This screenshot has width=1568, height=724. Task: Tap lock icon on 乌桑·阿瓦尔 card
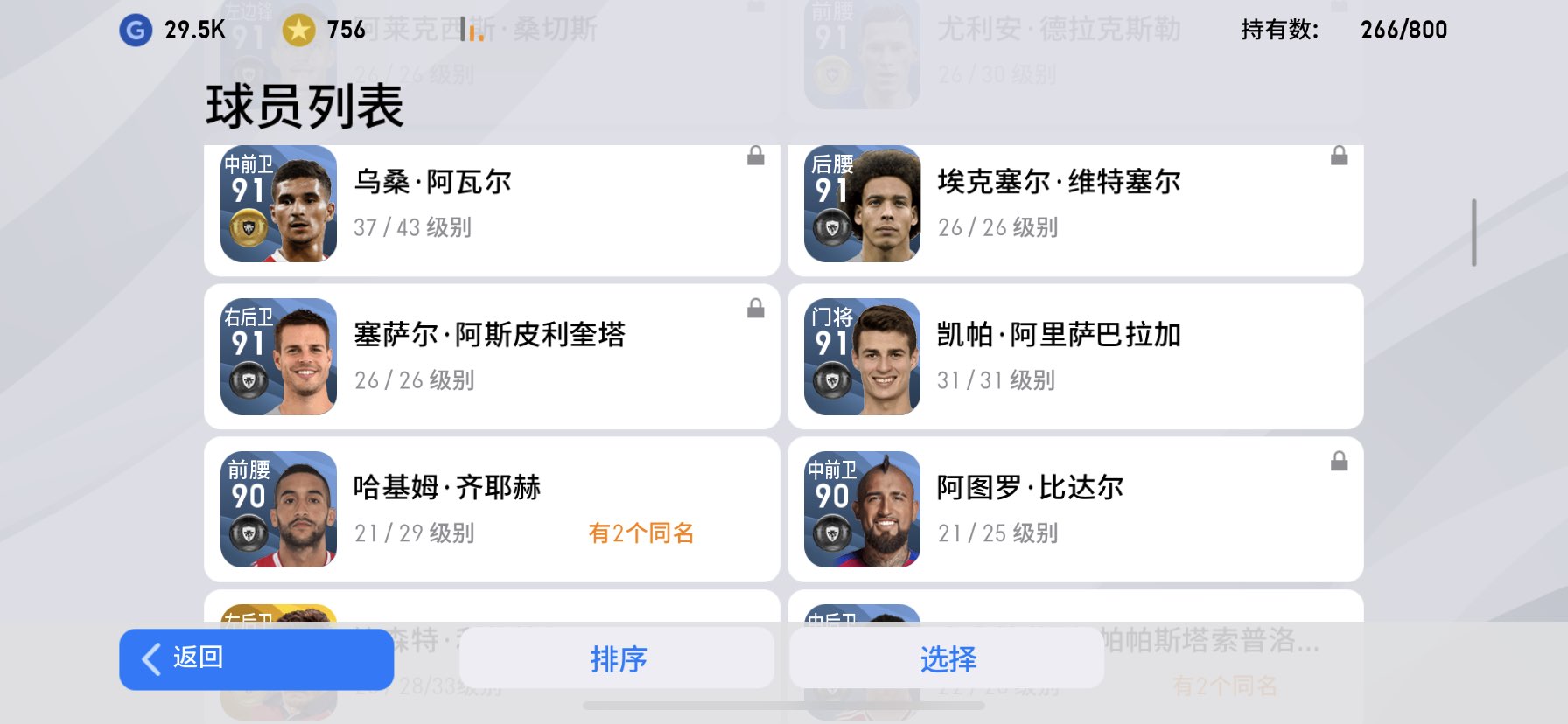[756, 156]
